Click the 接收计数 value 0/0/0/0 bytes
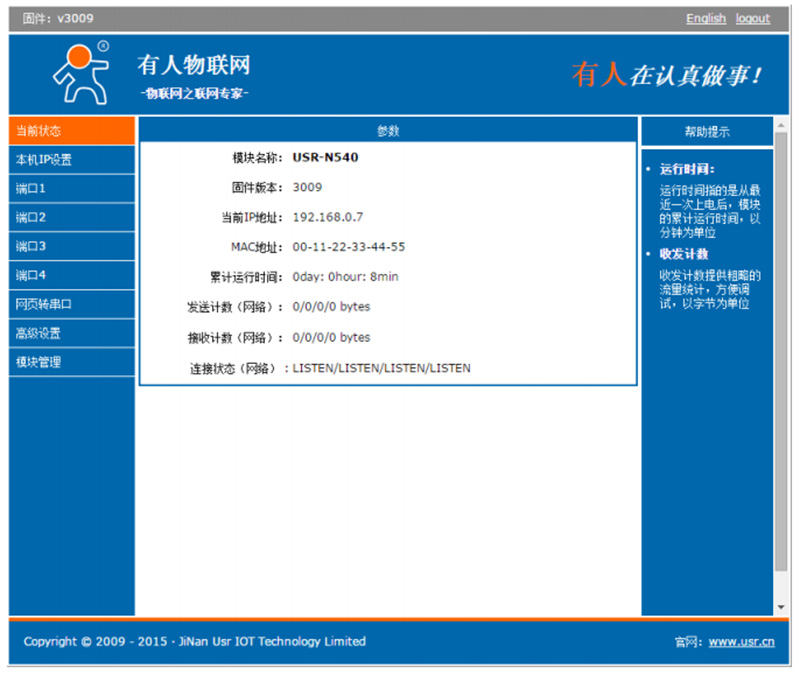Screen dimensions: 800x674 pyautogui.click(x=331, y=338)
